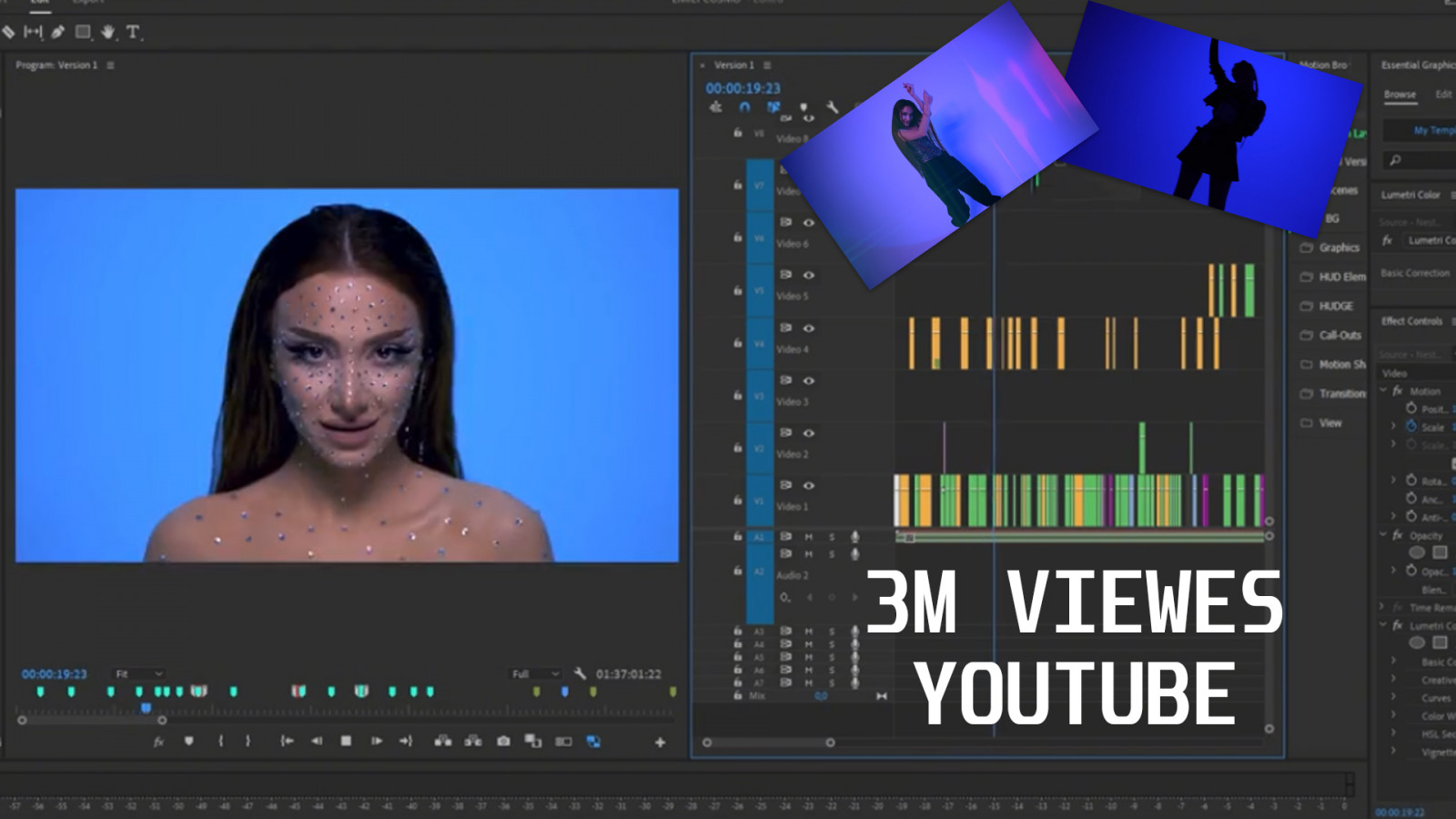Select the Razor tool in the top toolbar
The height and width of the screenshot is (819, 1456).
[x=8, y=32]
